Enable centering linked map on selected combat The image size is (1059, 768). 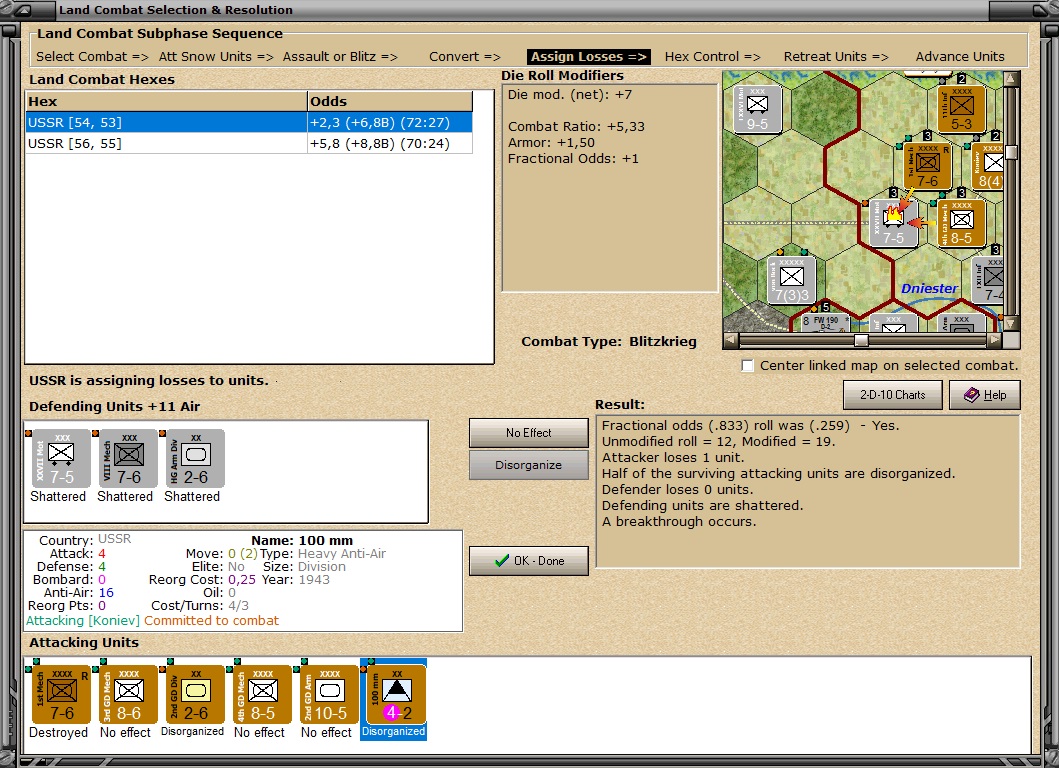[x=747, y=366]
